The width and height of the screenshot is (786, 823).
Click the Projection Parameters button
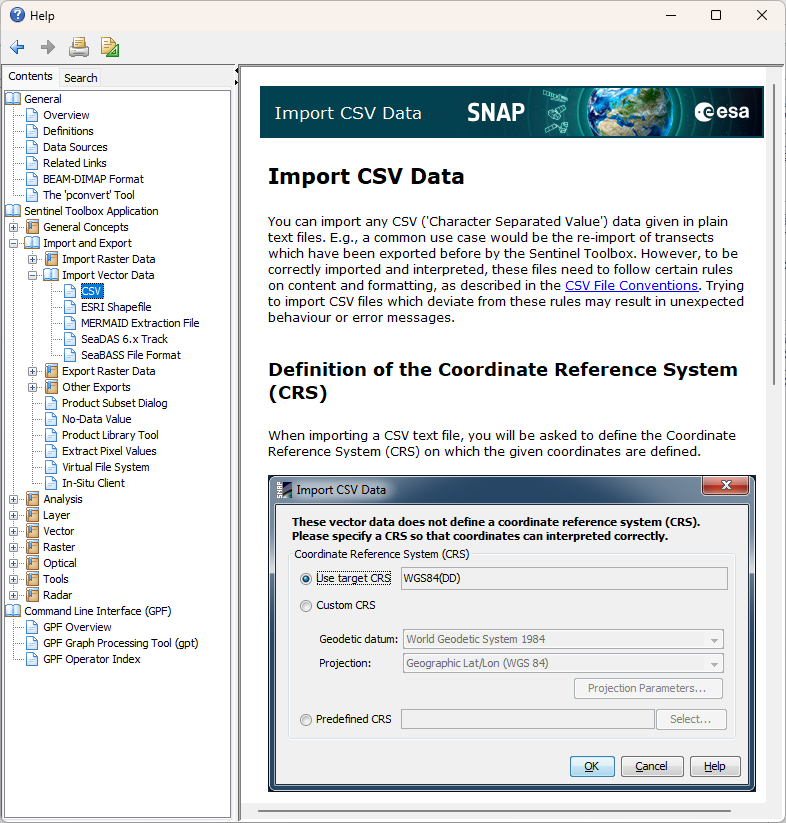(x=648, y=688)
